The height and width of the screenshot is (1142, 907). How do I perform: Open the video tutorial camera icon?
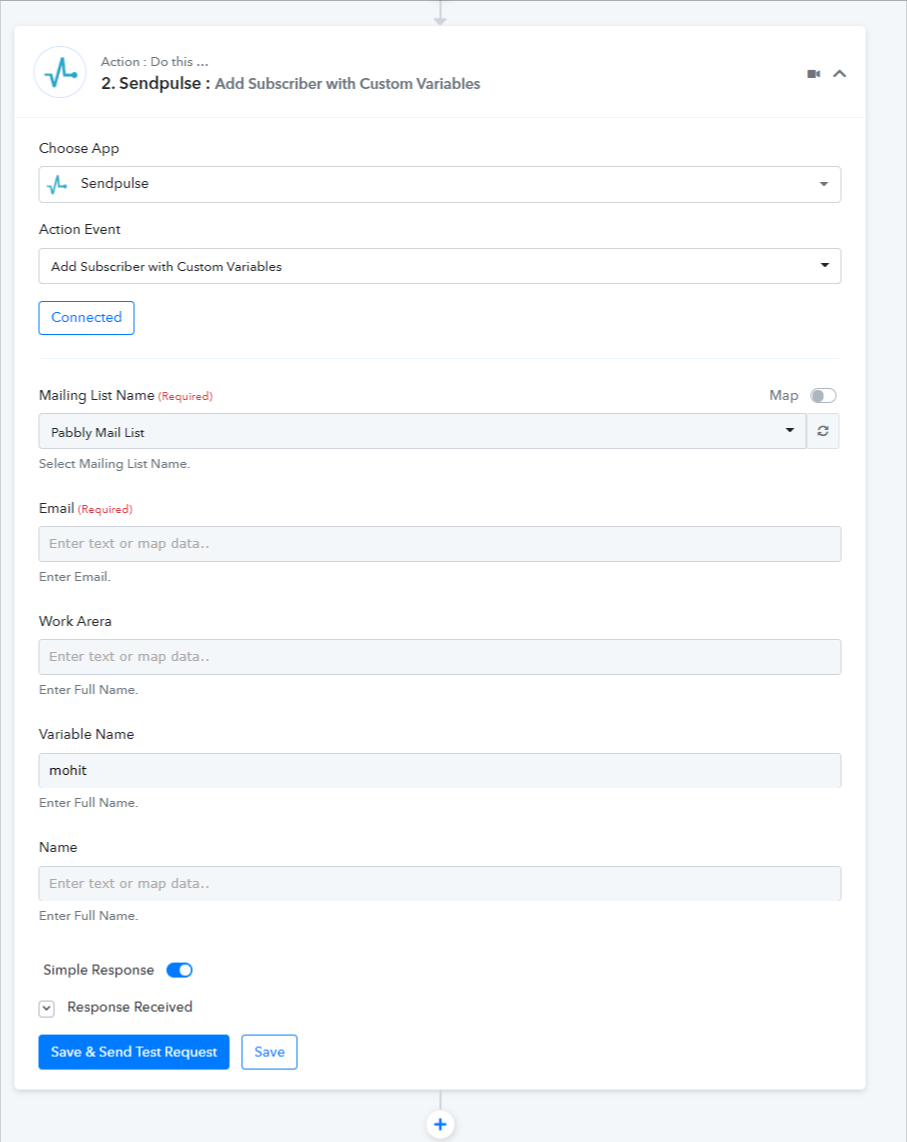click(x=814, y=74)
